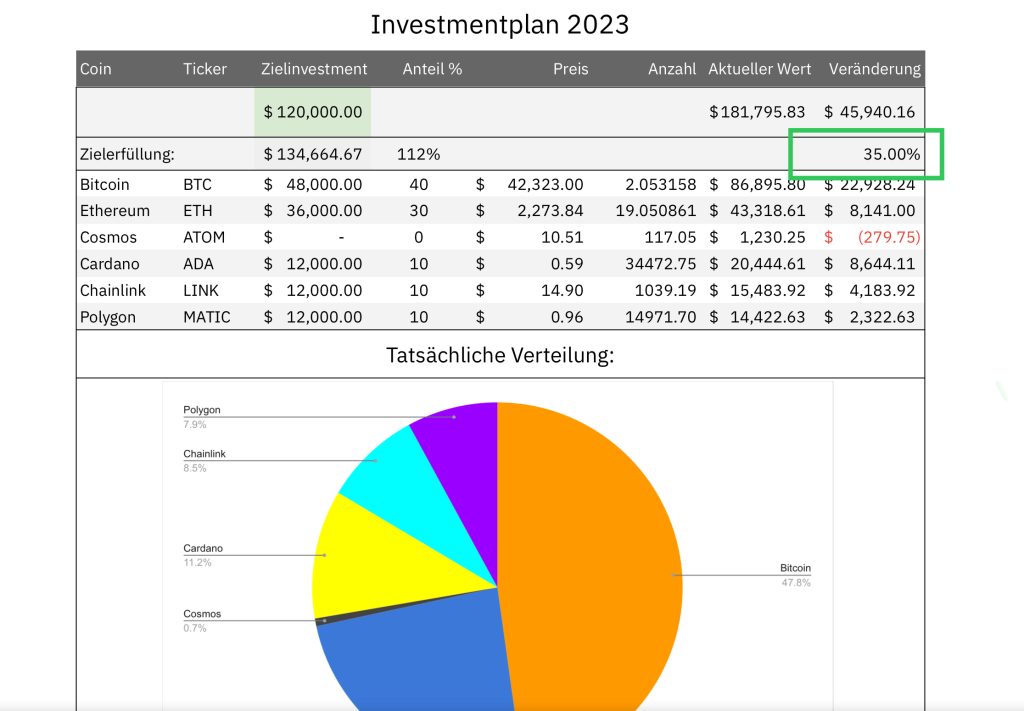Image resolution: width=1024 pixels, height=711 pixels.
Task: Click Ethereum change 8,141.00 cell
Action: coord(869,210)
